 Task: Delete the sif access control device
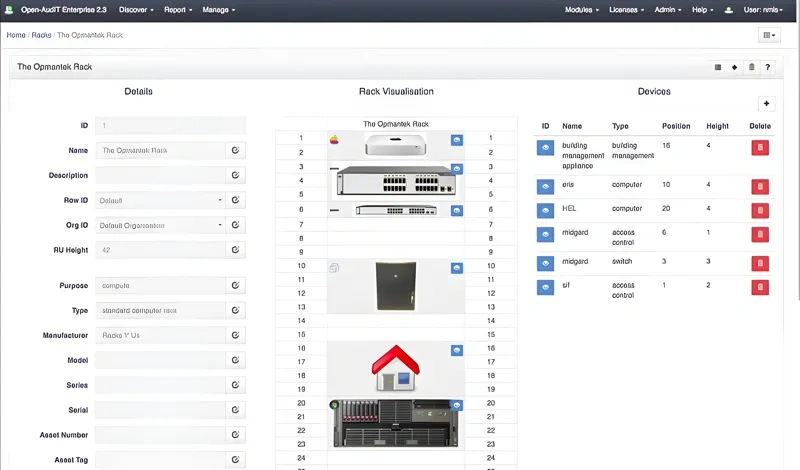(x=760, y=287)
